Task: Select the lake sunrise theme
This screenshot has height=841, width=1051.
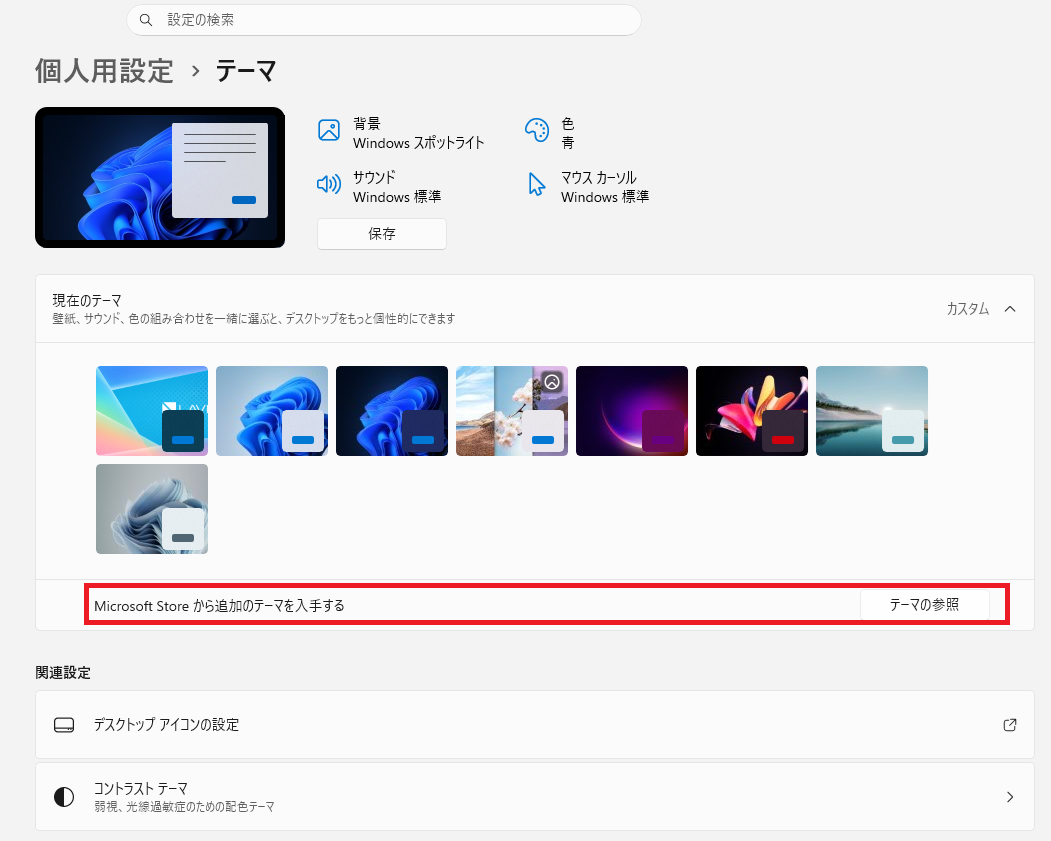Action: (x=872, y=411)
